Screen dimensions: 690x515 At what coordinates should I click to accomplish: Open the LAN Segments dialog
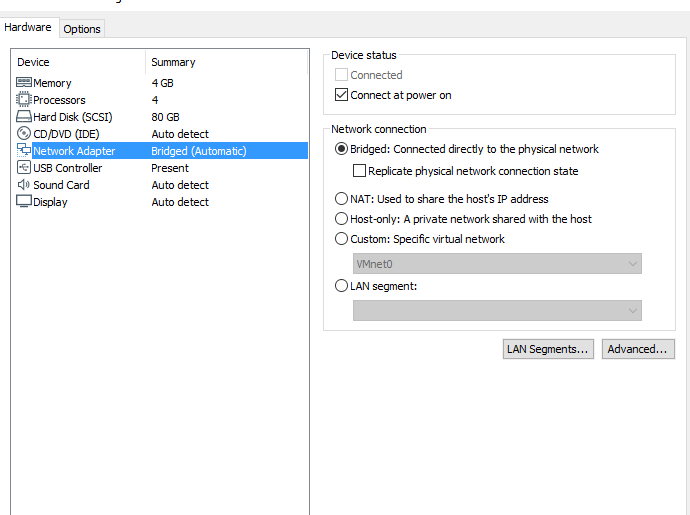(548, 349)
